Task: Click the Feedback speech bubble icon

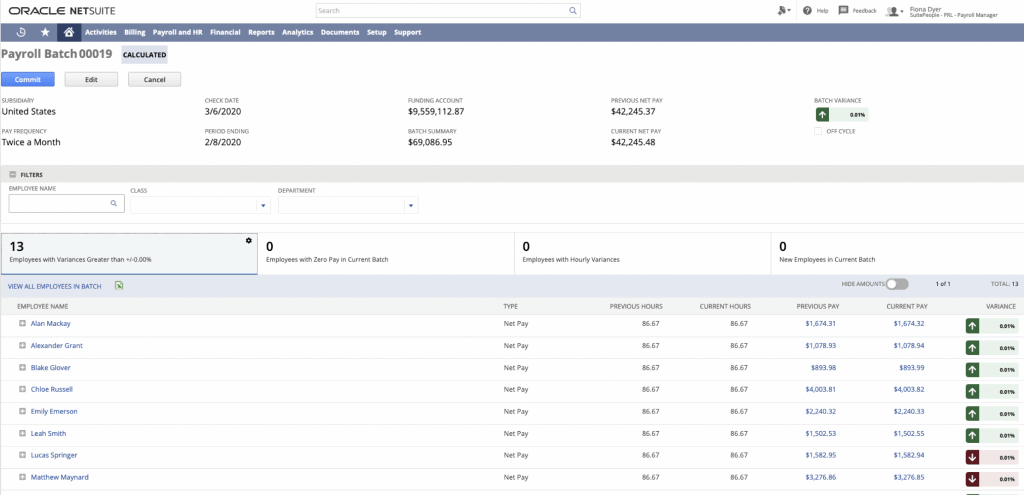Action: (x=843, y=10)
